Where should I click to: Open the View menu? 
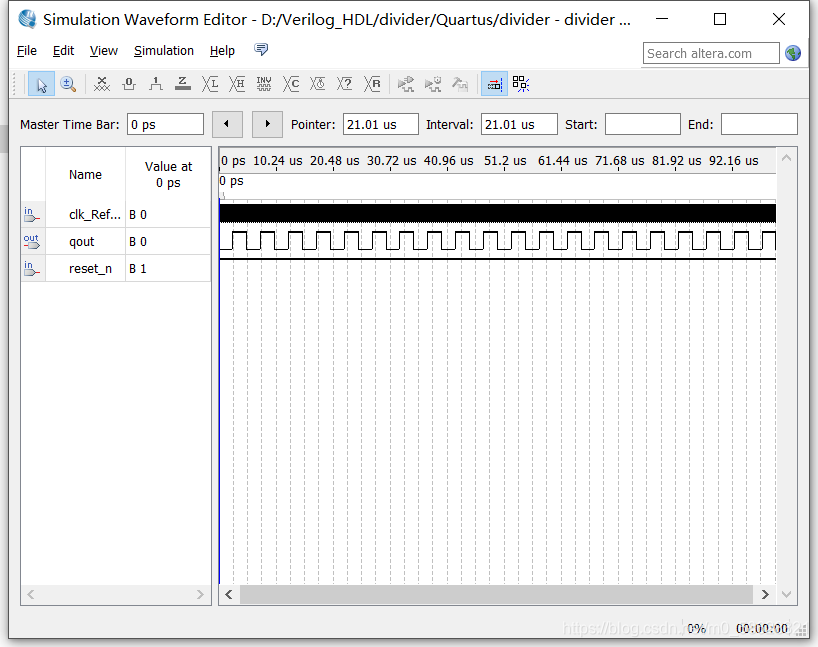[x=103, y=51]
